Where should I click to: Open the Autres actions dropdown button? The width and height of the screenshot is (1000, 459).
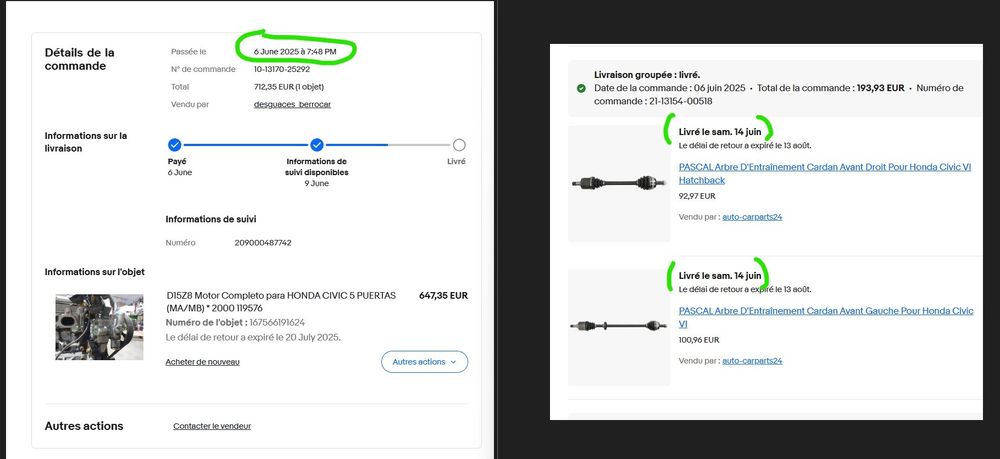[424, 361]
